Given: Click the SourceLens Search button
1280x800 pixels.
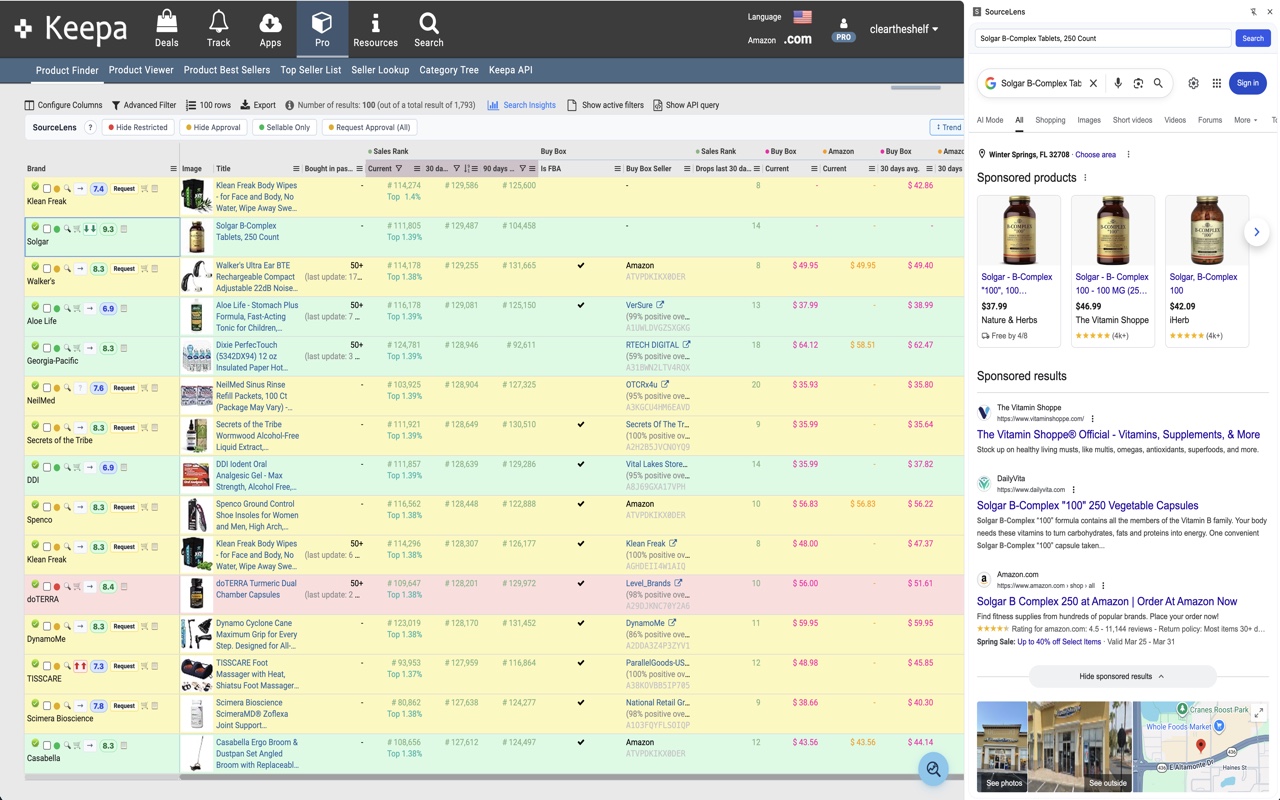Looking at the screenshot, I should [x=1252, y=38].
